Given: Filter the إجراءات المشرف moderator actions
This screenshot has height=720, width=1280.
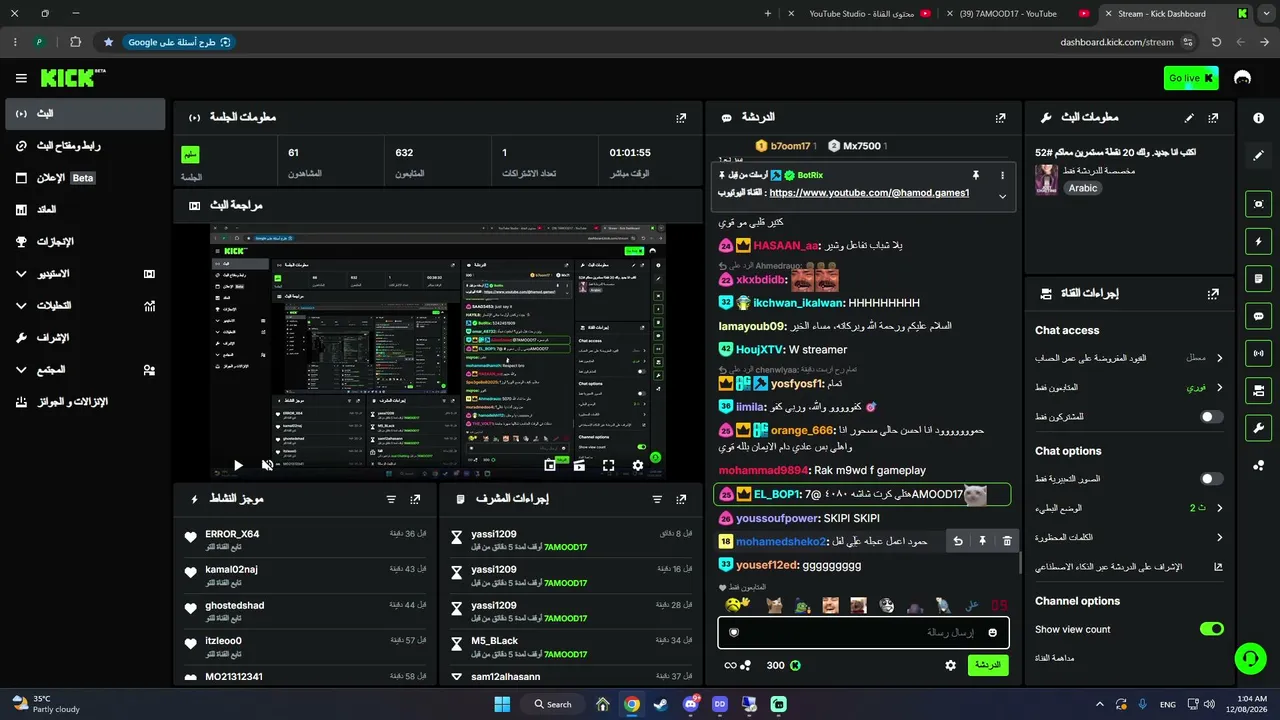Looking at the screenshot, I should point(657,499).
